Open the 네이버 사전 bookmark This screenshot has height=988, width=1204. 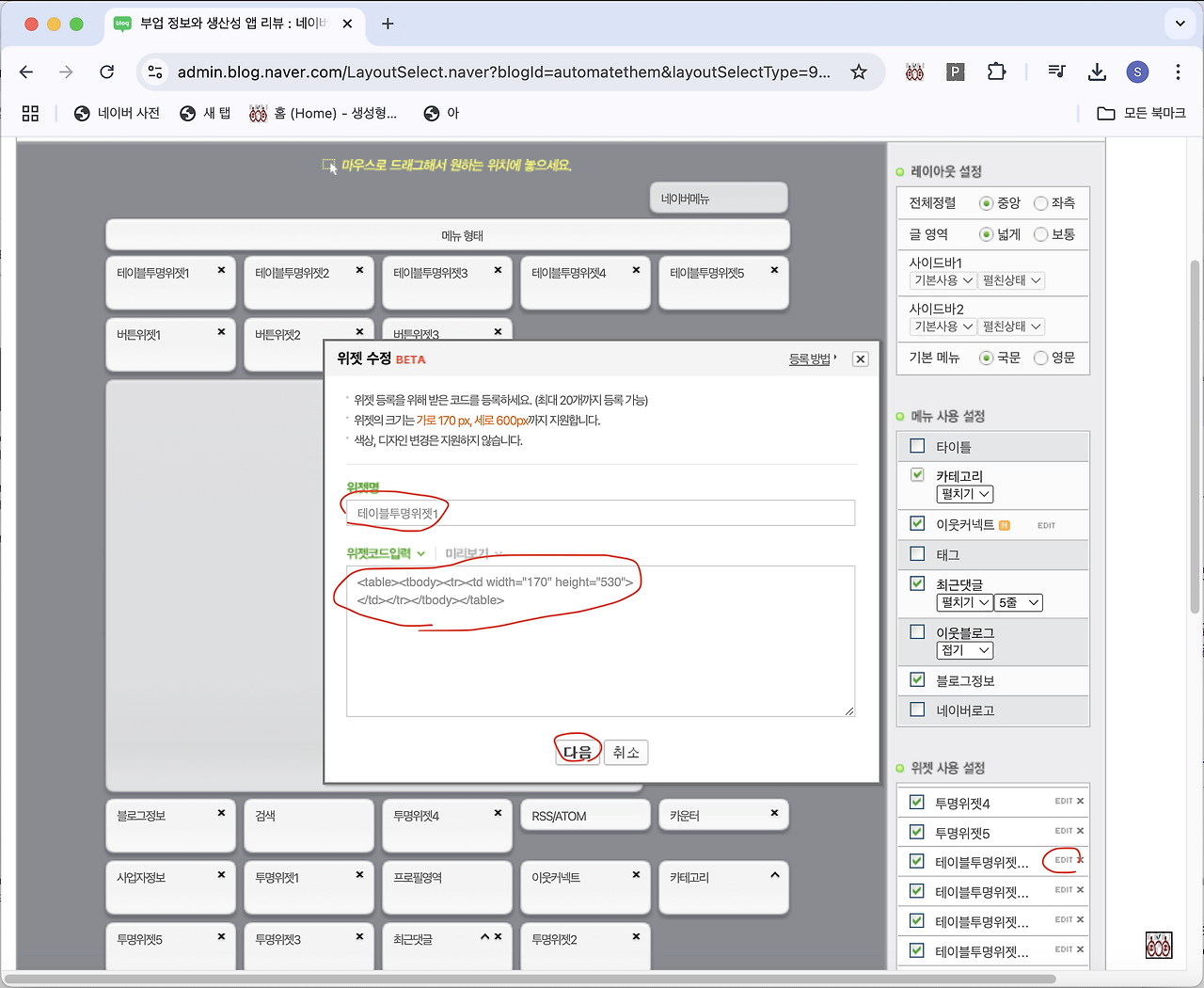pyautogui.click(x=118, y=113)
